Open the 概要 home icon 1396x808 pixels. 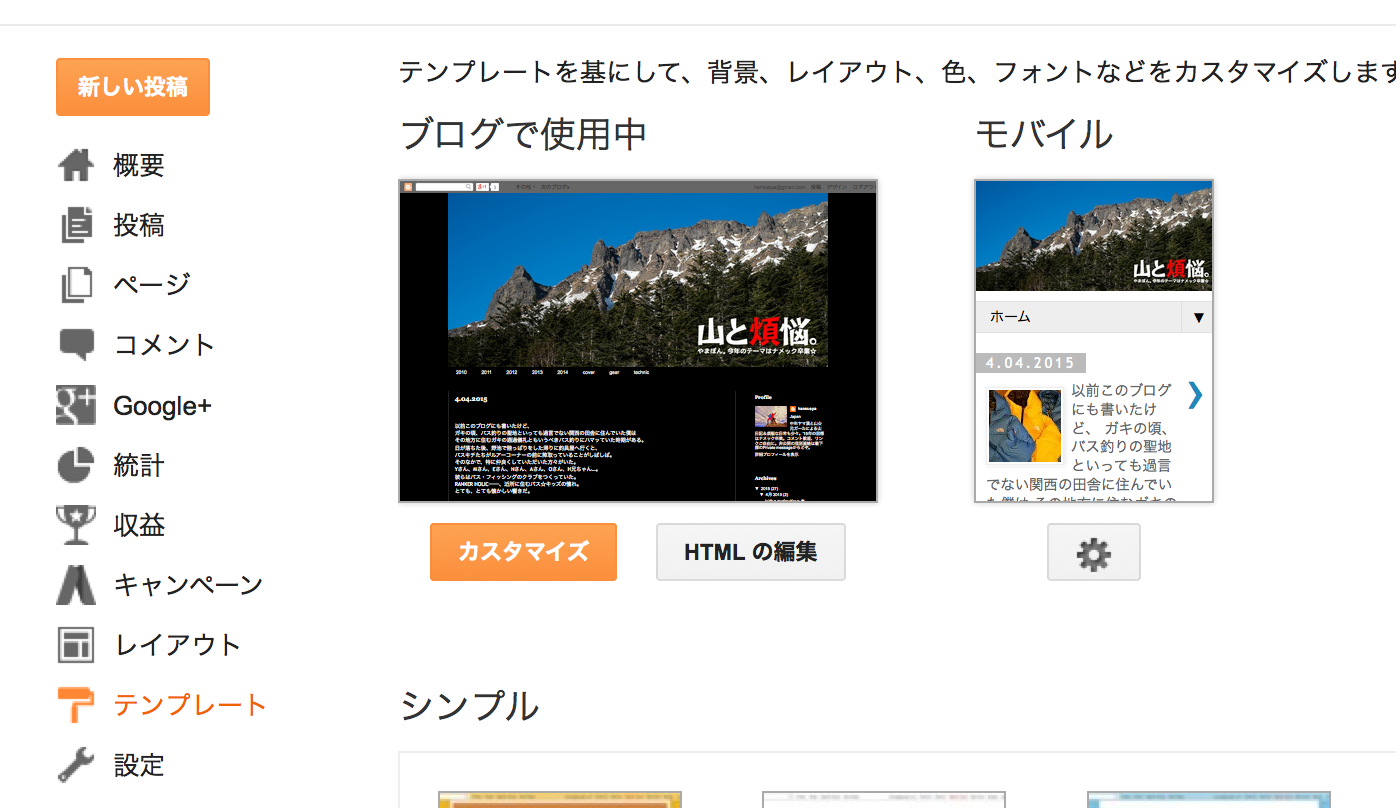click(77, 165)
